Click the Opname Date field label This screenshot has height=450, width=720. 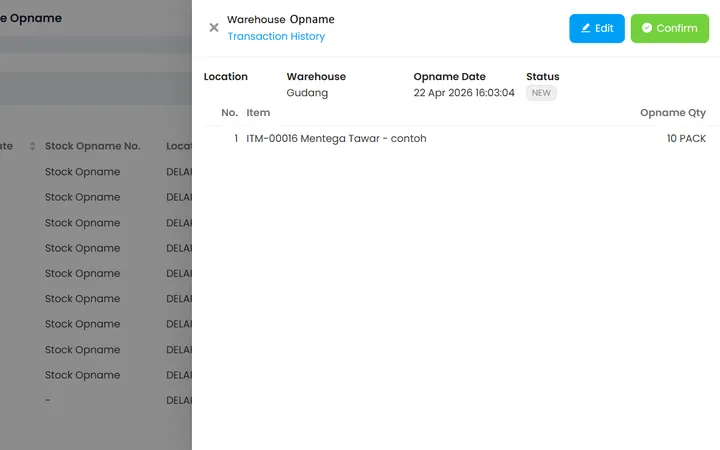tap(449, 77)
